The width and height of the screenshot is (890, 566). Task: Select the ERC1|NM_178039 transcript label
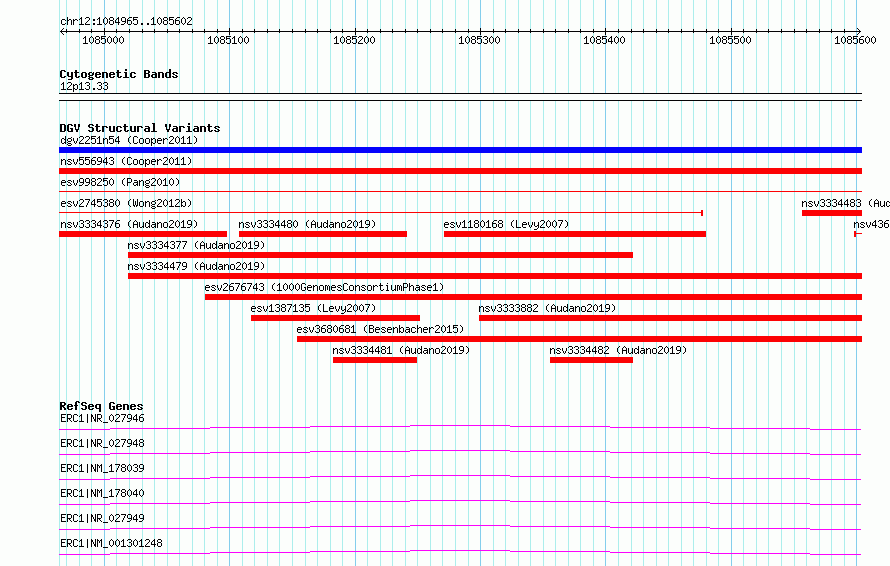coord(102,468)
